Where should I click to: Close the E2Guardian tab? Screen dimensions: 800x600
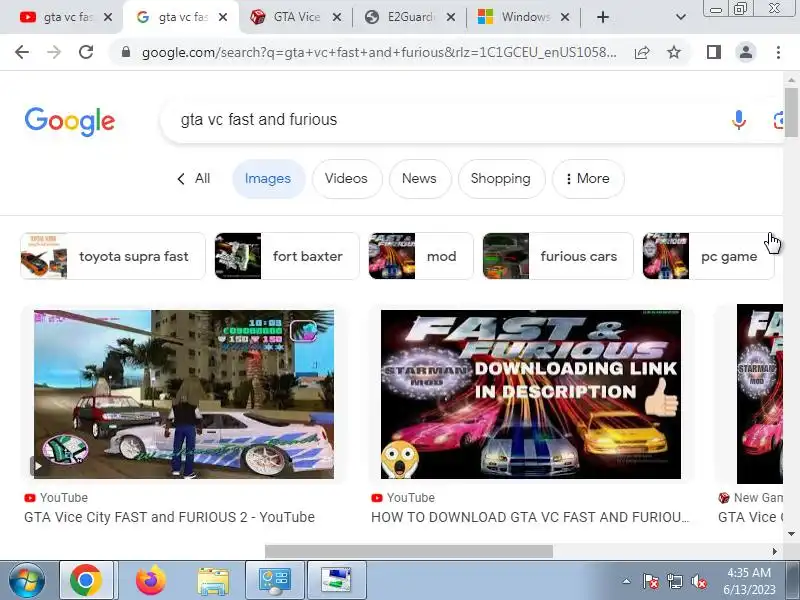[451, 17]
